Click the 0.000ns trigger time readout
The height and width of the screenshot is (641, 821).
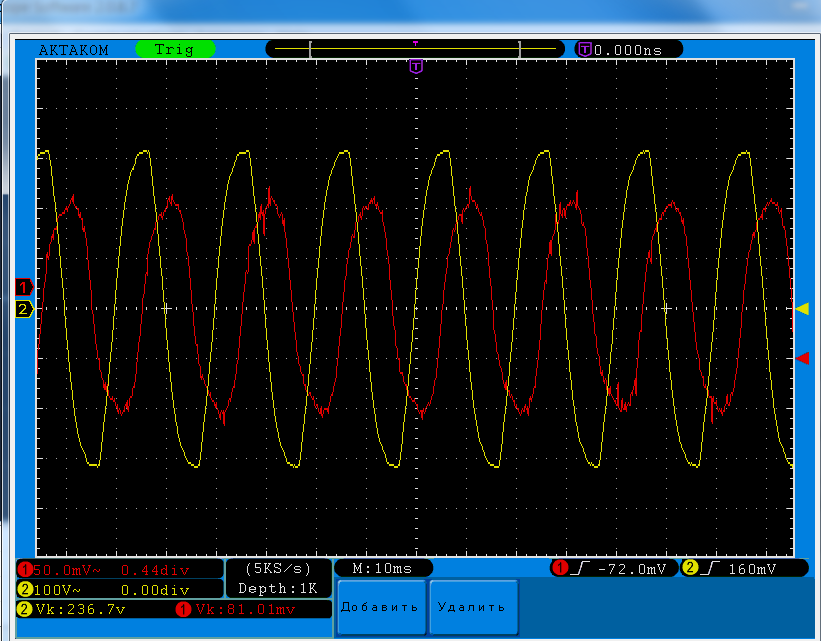(x=628, y=50)
